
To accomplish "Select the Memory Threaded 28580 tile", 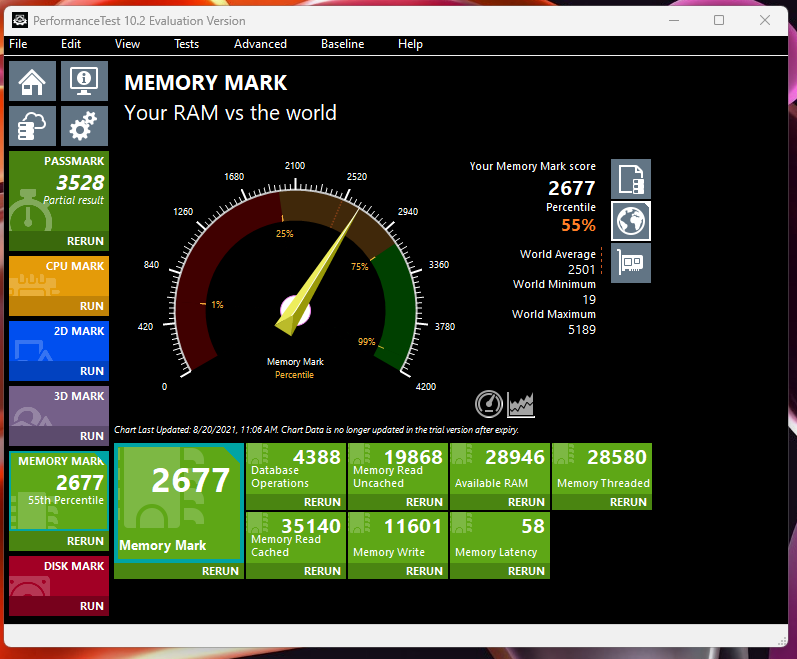I will [x=602, y=468].
